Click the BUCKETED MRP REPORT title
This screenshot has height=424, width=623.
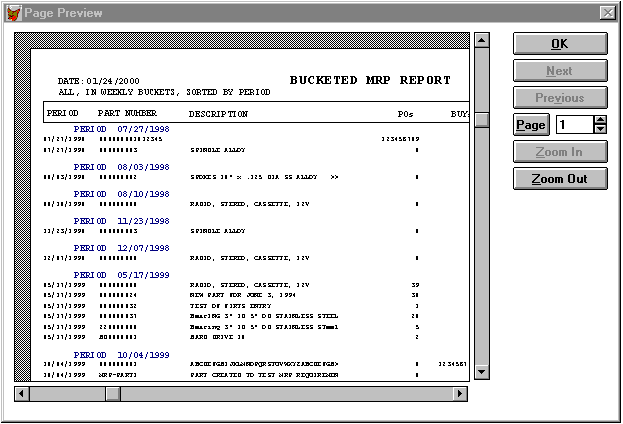[370, 80]
